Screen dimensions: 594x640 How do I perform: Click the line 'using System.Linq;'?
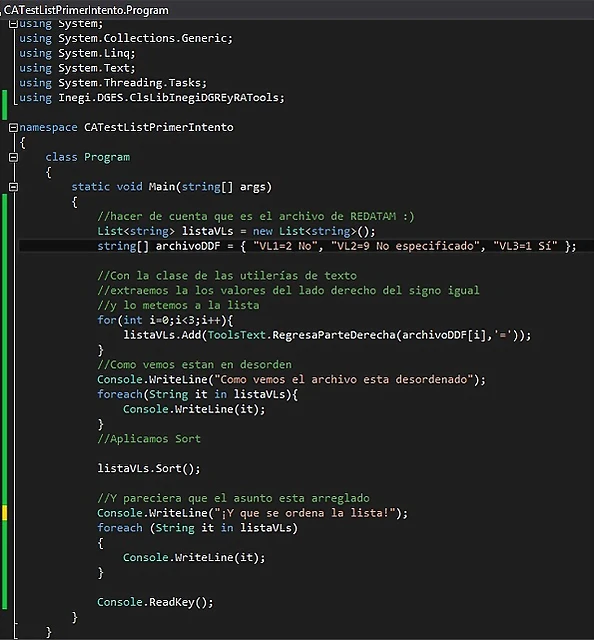pyautogui.click(x=77, y=53)
